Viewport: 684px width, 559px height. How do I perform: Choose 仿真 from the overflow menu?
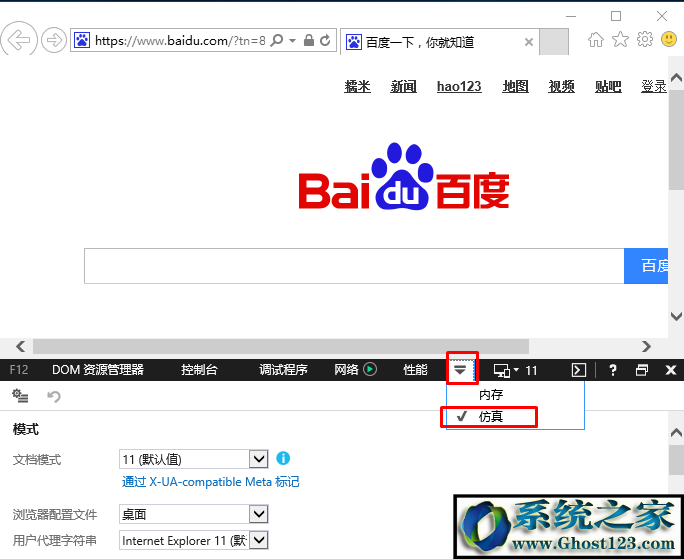click(x=491, y=417)
